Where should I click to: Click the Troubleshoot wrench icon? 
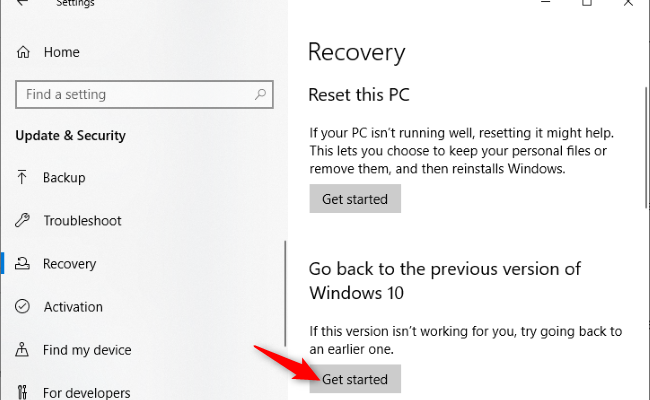23,221
